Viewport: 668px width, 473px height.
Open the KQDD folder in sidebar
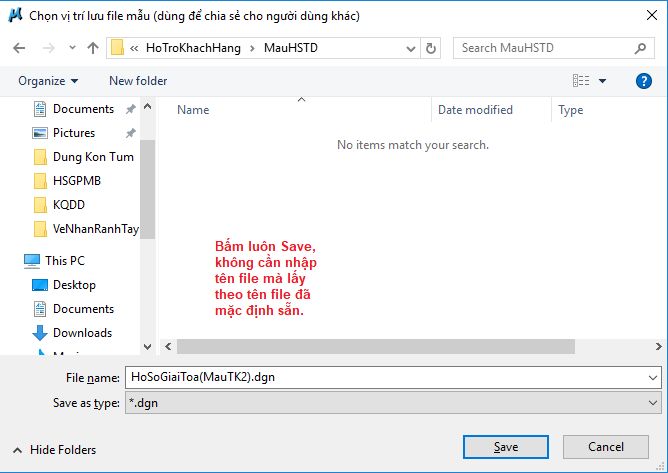point(68,205)
